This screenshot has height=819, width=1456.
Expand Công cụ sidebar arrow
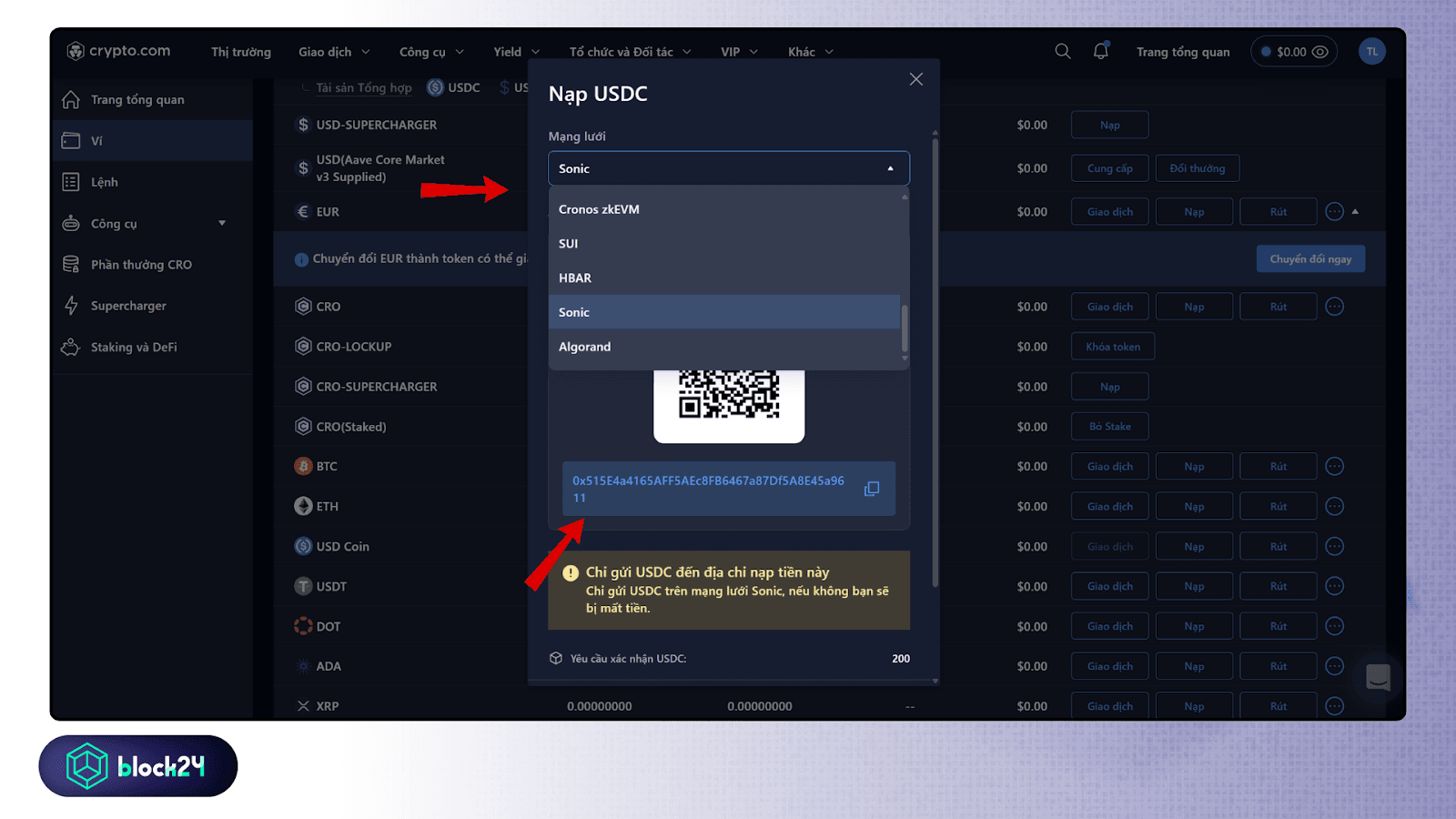(222, 224)
